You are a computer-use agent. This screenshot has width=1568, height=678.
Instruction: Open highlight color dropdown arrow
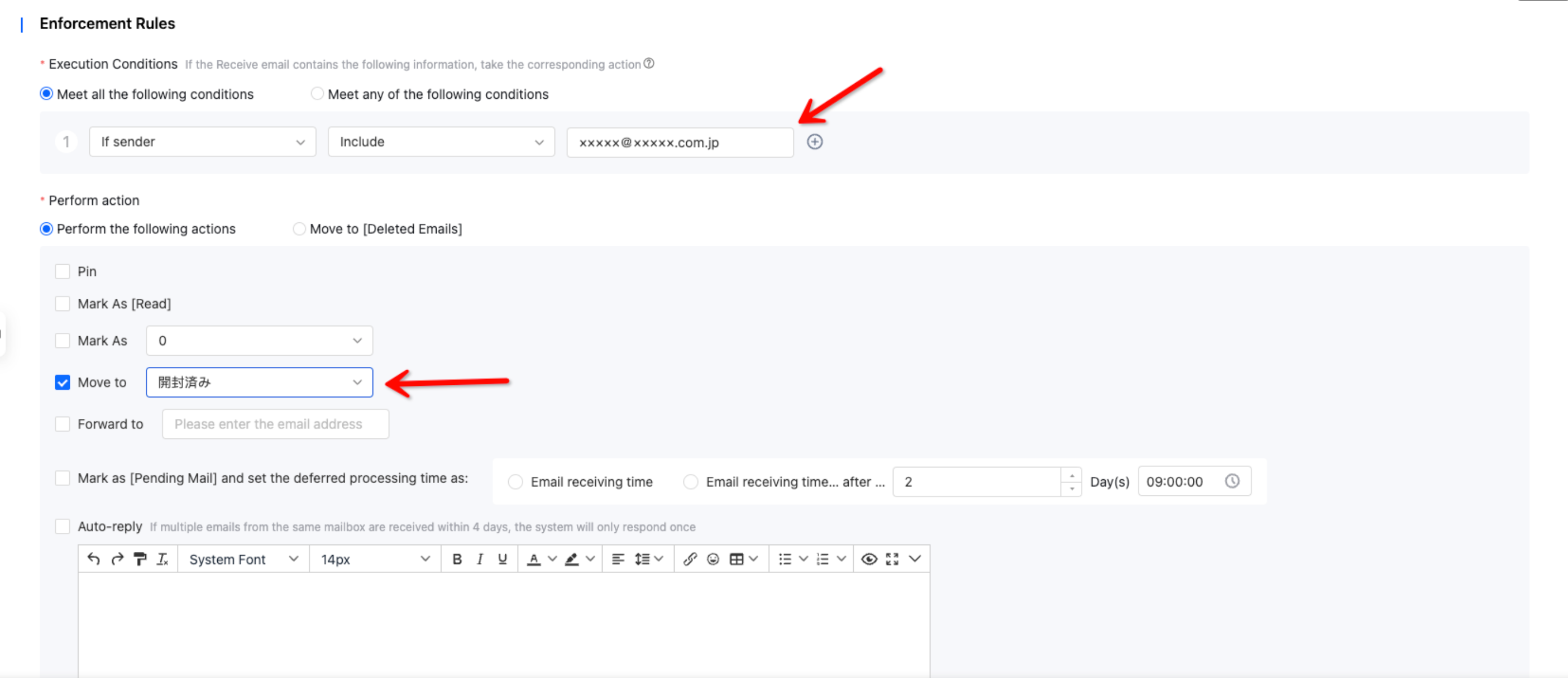(590, 558)
